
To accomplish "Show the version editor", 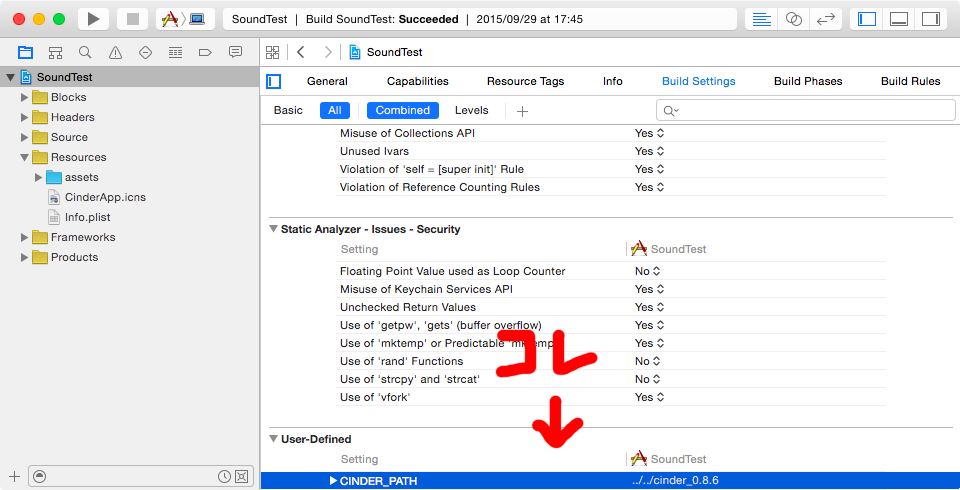I will [x=826, y=19].
